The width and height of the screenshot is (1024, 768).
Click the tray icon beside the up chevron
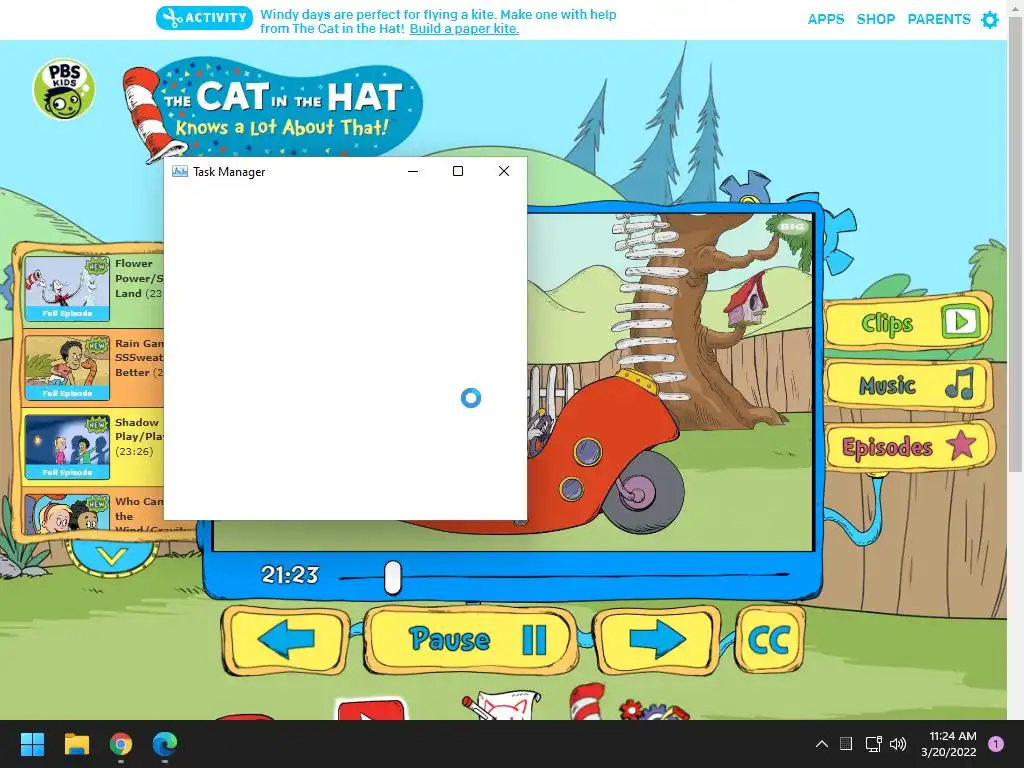coord(846,744)
